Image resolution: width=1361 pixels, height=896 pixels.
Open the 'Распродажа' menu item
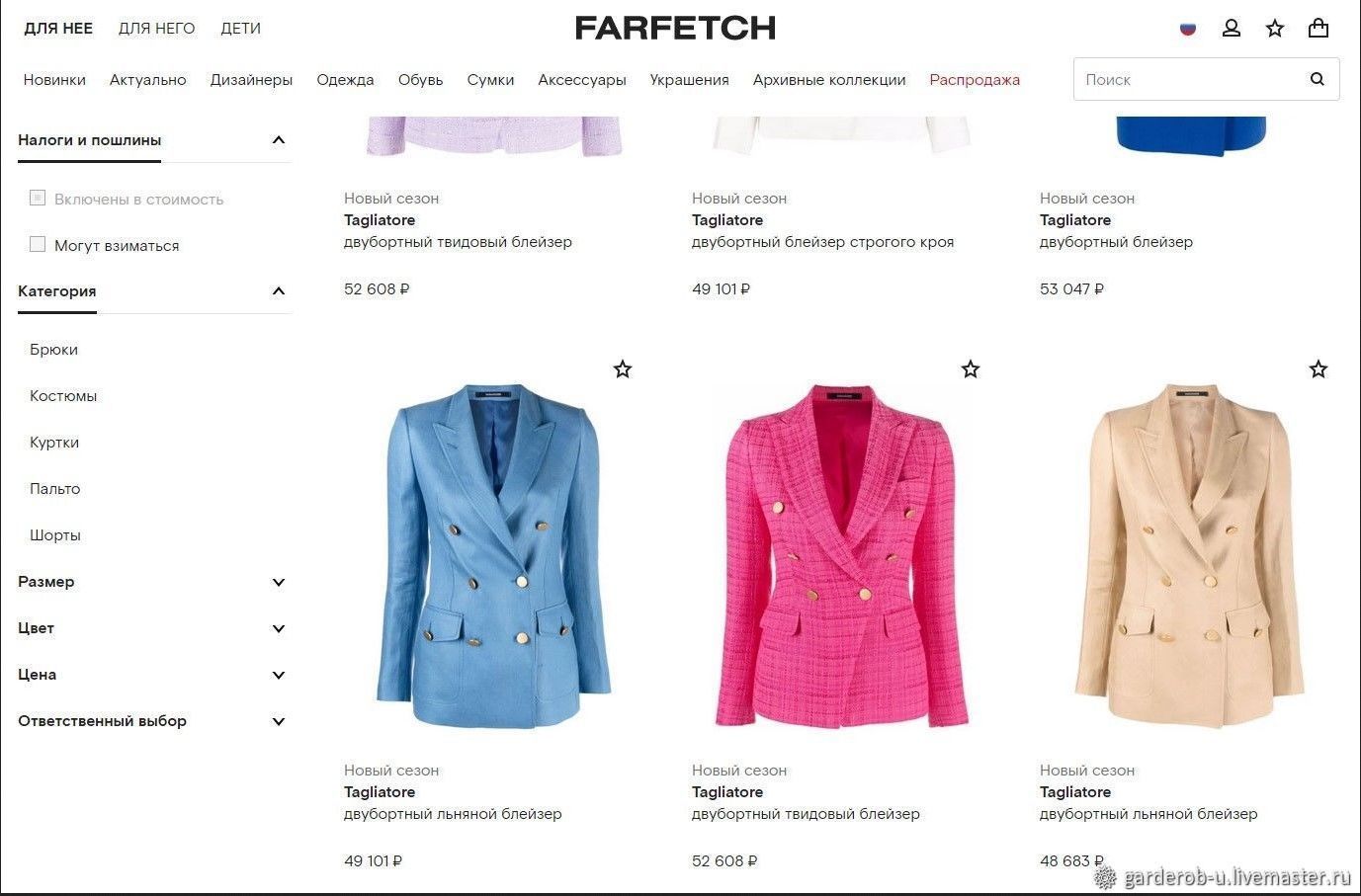click(975, 80)
